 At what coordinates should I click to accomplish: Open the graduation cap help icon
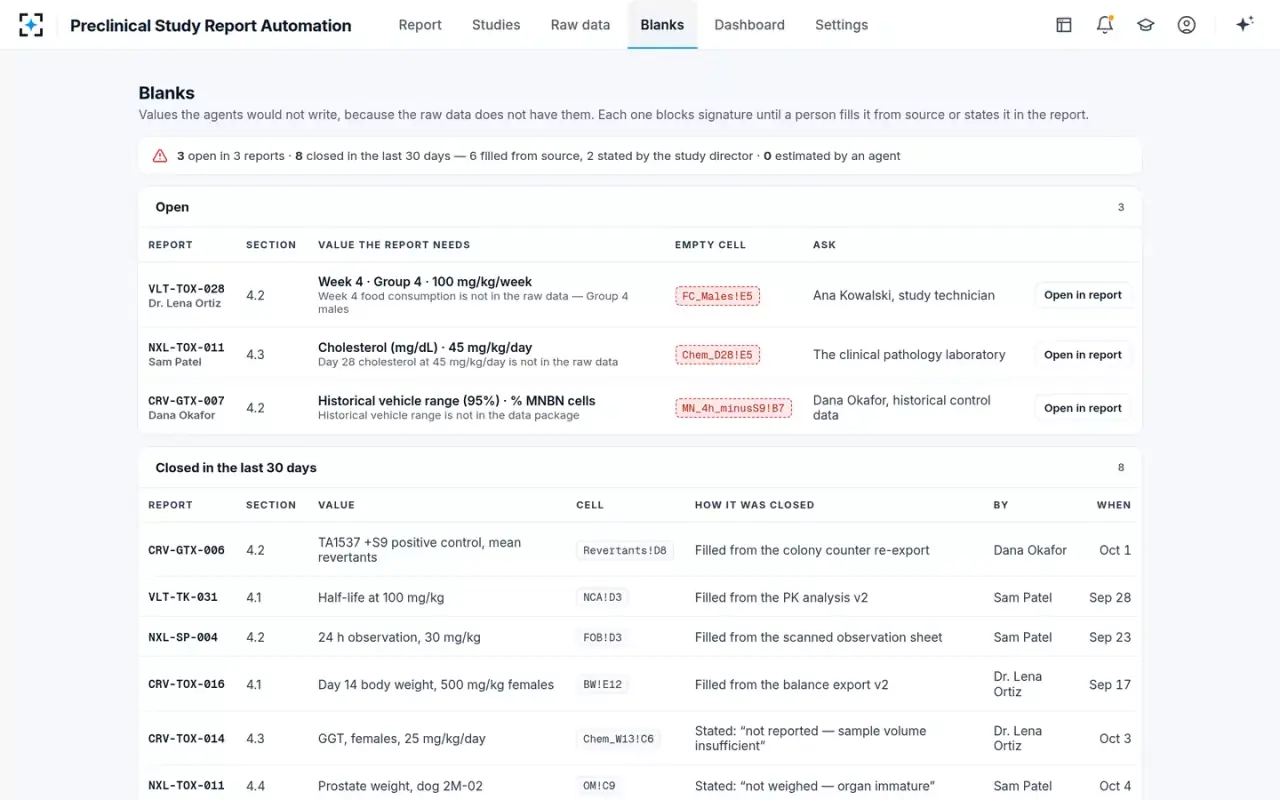pos(1146,25)
